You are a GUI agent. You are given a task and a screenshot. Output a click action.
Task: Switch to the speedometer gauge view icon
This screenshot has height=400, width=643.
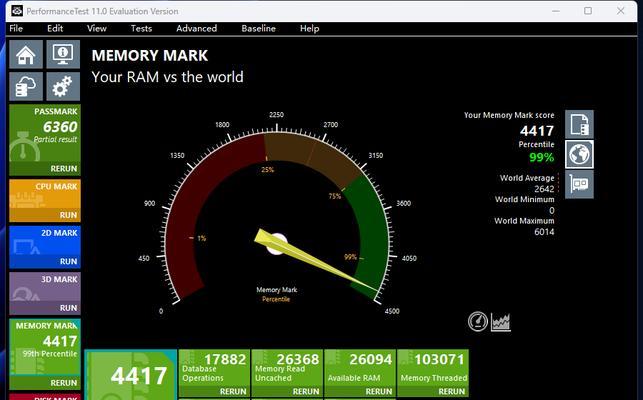pos(478,322)
